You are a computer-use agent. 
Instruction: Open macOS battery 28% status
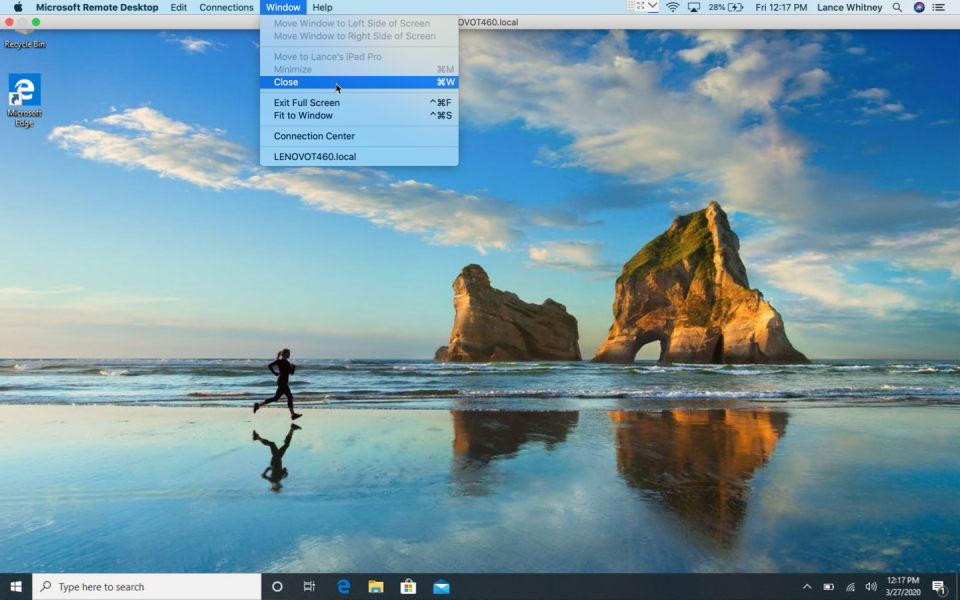726,7
